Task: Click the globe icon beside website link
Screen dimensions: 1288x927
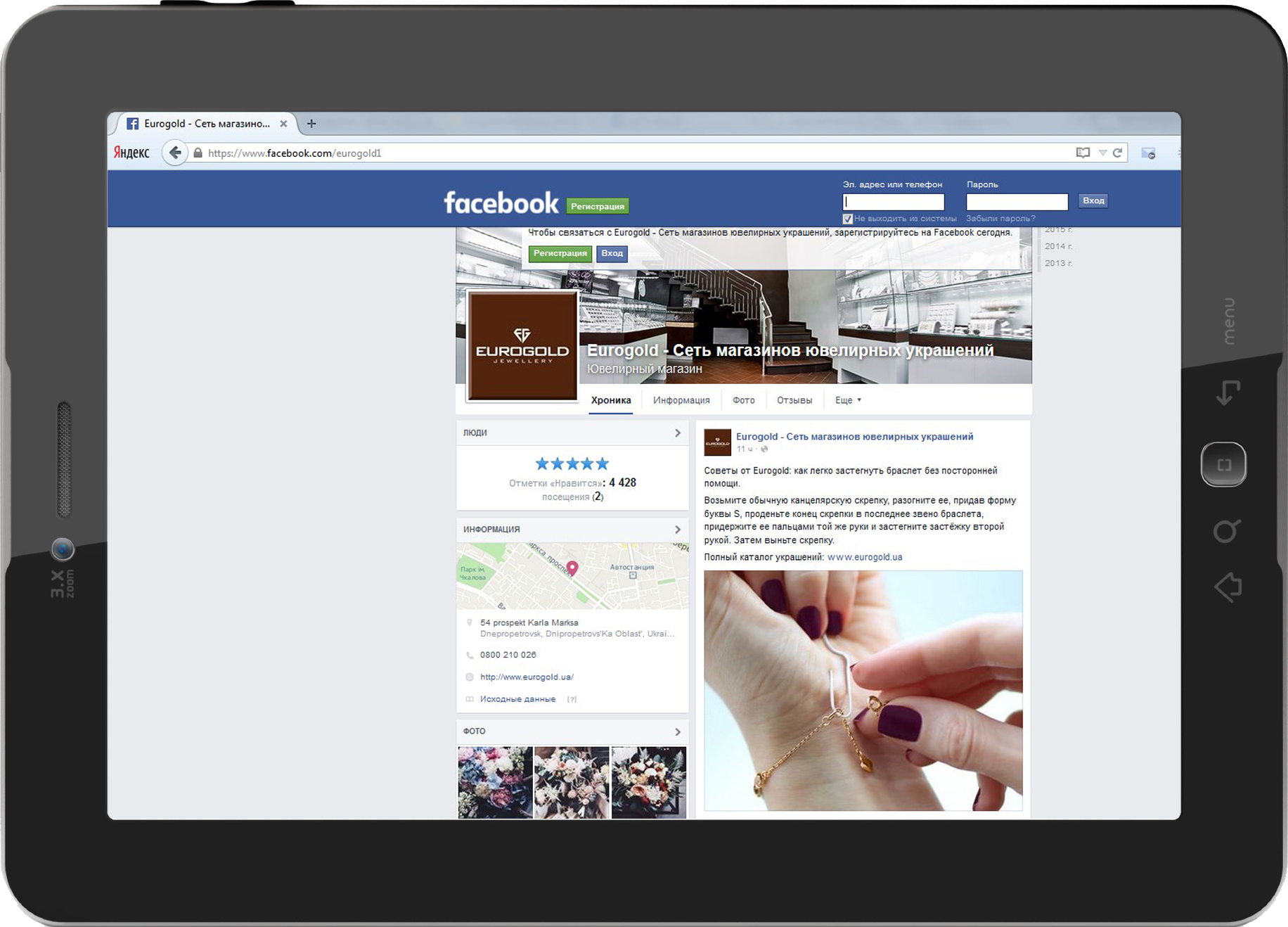Action: [470, 677]
